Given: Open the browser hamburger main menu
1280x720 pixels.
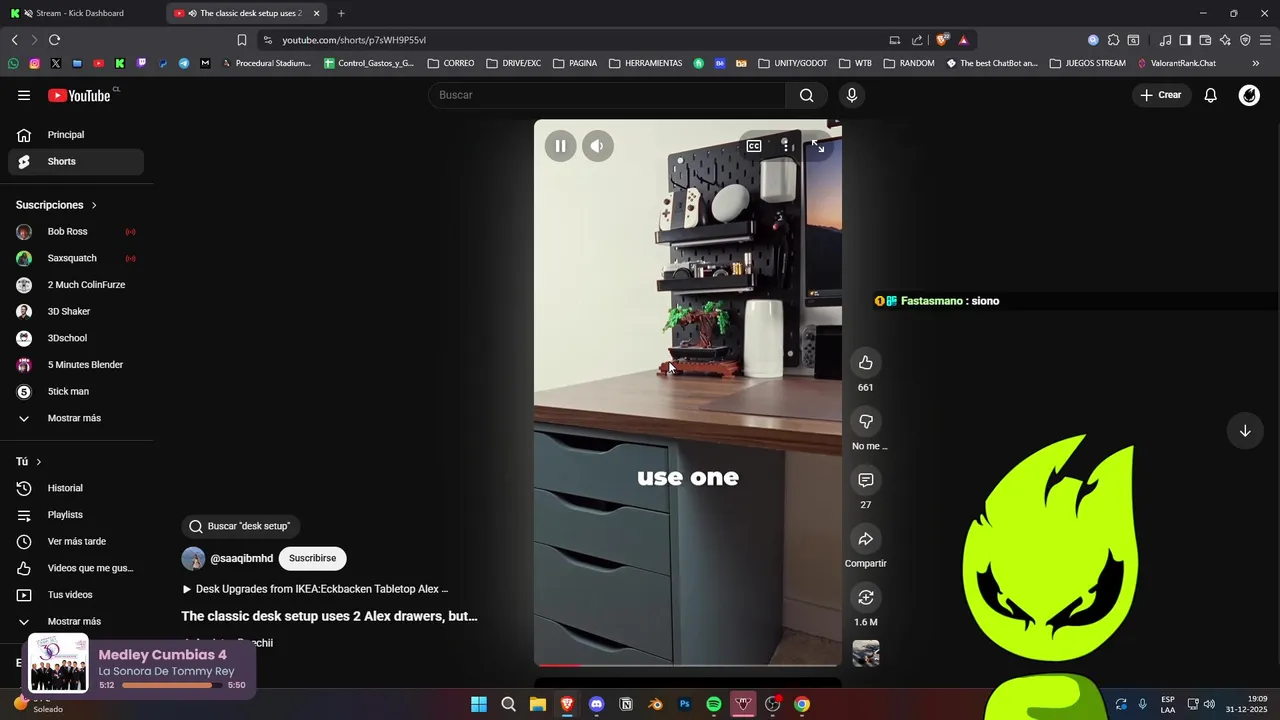Looking at the screenshot, I should [x=1265, y=40].
